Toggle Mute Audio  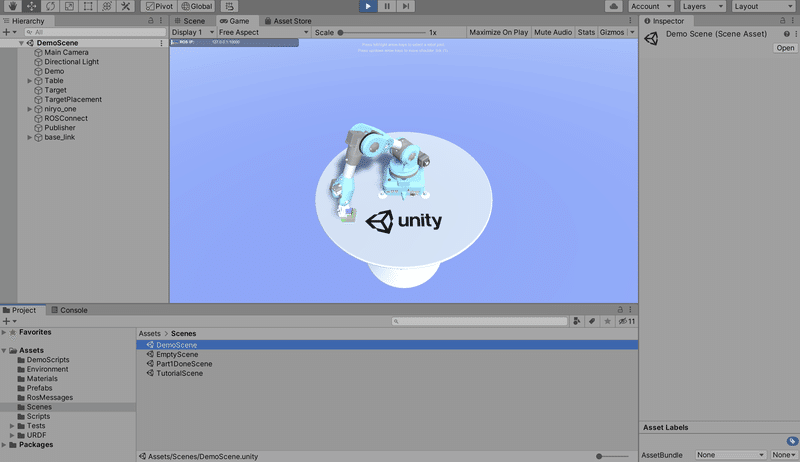point(553,32)
